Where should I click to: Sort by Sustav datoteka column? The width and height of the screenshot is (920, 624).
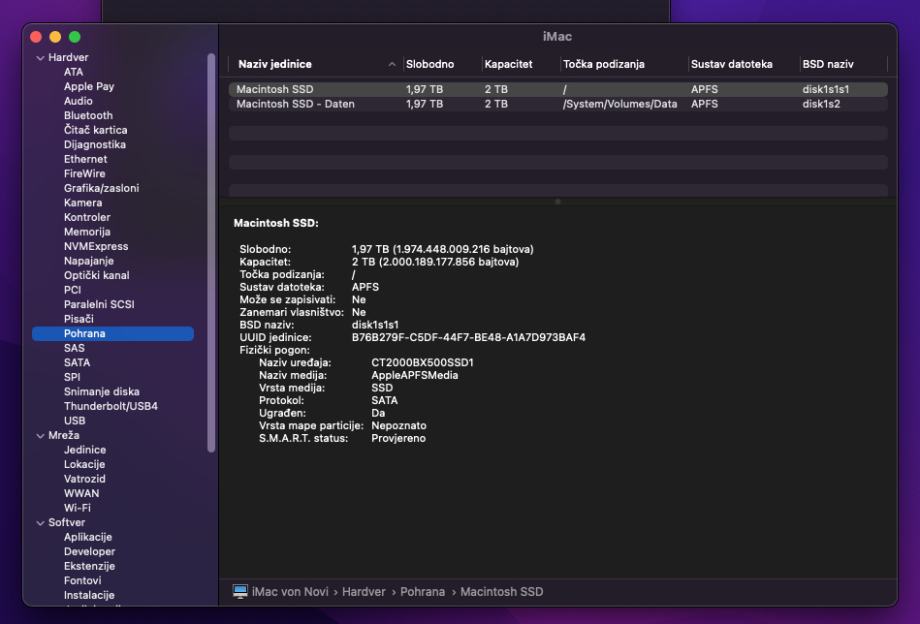pos(731,65)
